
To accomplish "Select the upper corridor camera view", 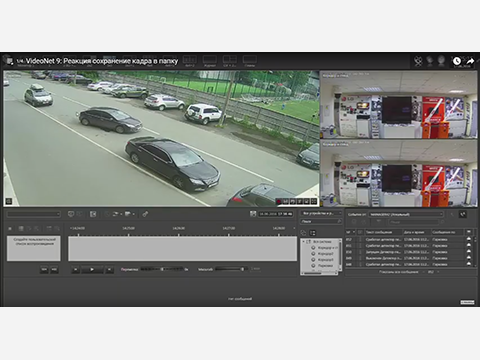I will click(x=398, y=104).
